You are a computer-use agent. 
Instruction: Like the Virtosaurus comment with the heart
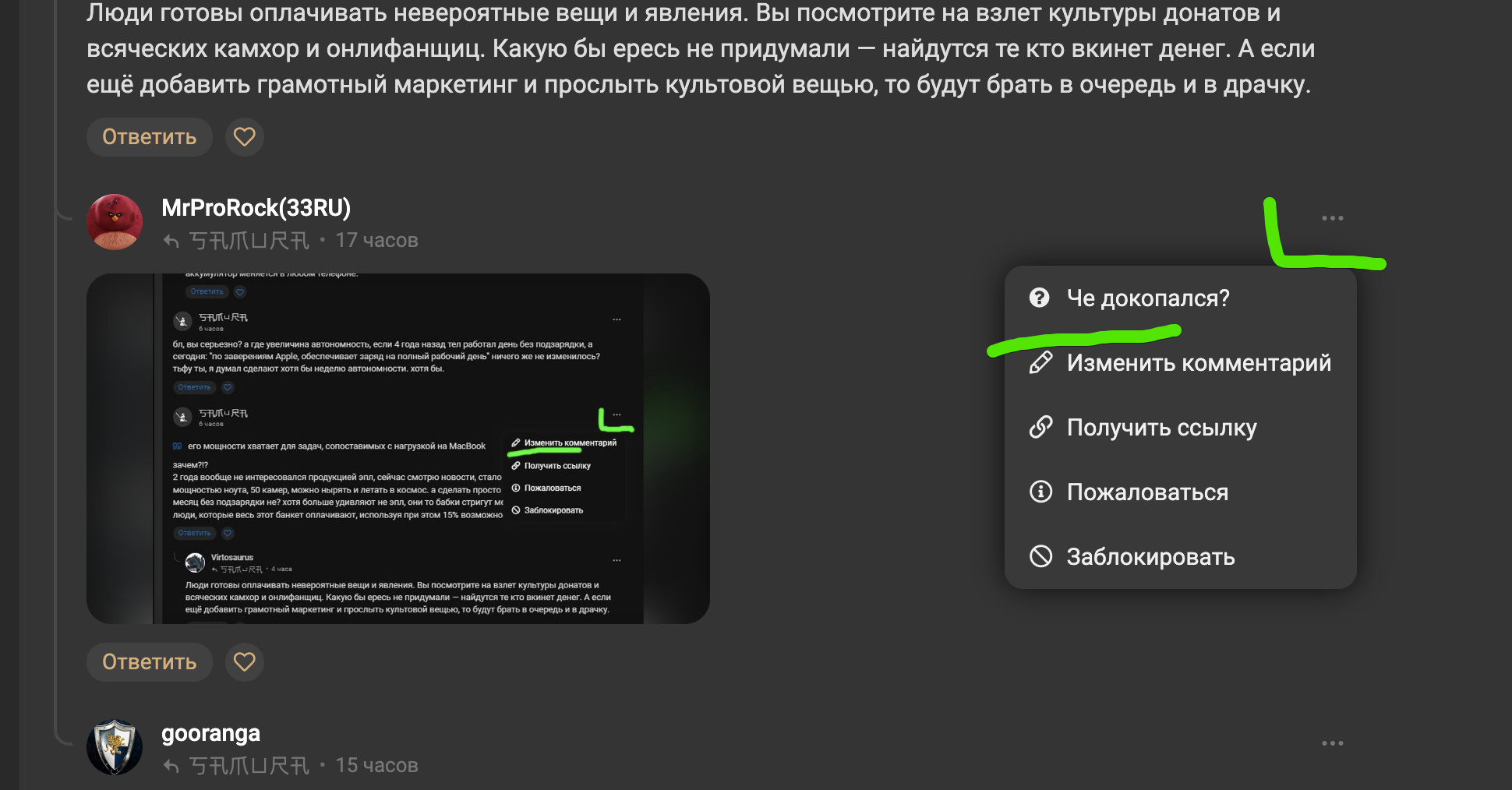click(x=245, y=137)
